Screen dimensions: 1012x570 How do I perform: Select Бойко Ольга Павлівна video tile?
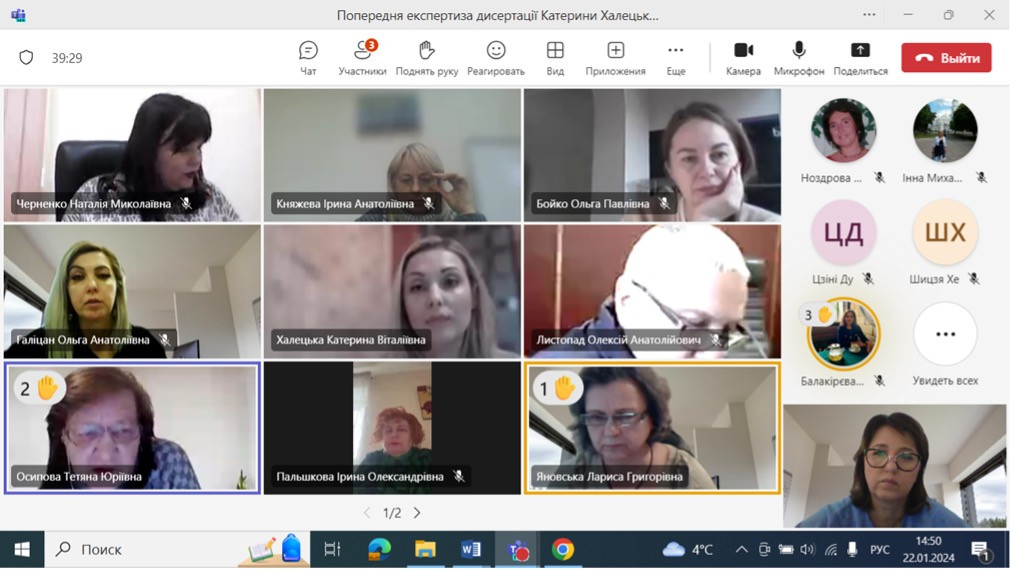tap(653, 155)
